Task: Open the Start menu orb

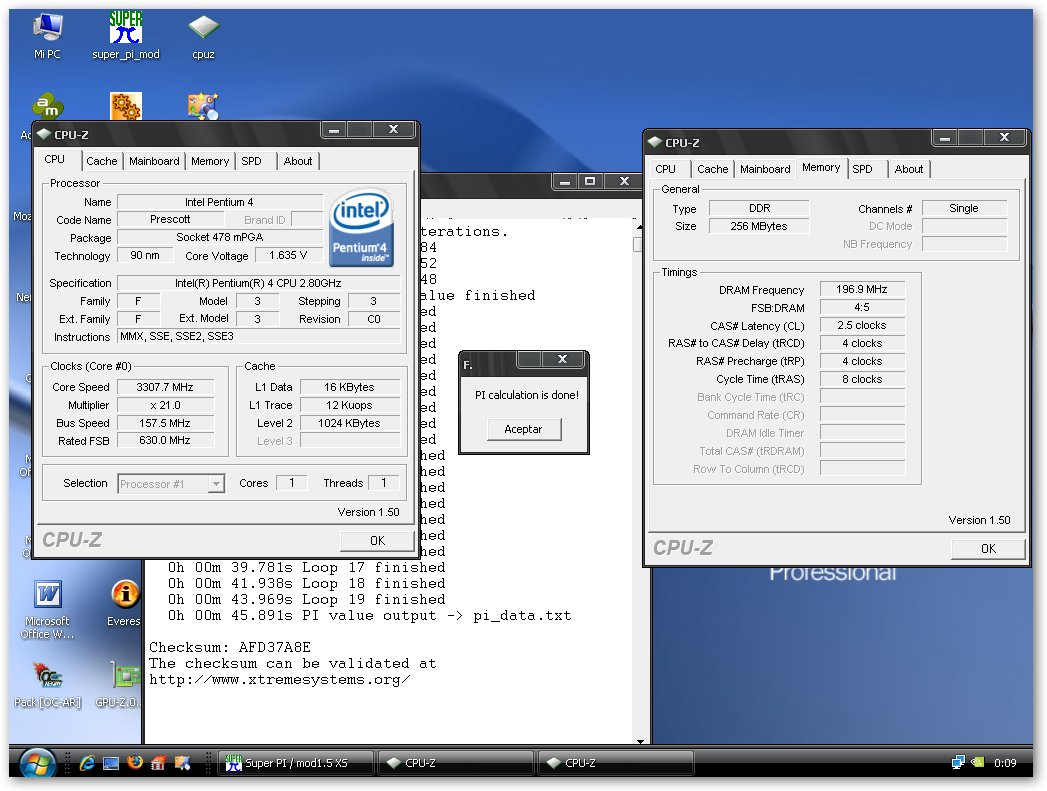Action: pyautogui.click(x=37, y=763)
